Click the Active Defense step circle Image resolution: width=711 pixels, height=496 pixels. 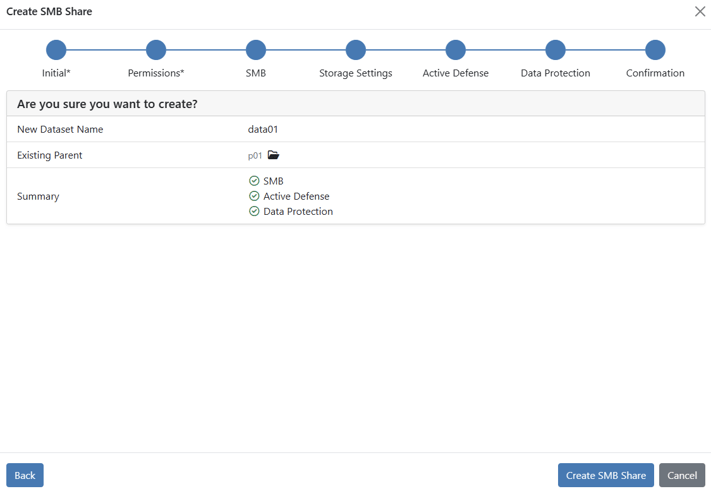[456, 50]
